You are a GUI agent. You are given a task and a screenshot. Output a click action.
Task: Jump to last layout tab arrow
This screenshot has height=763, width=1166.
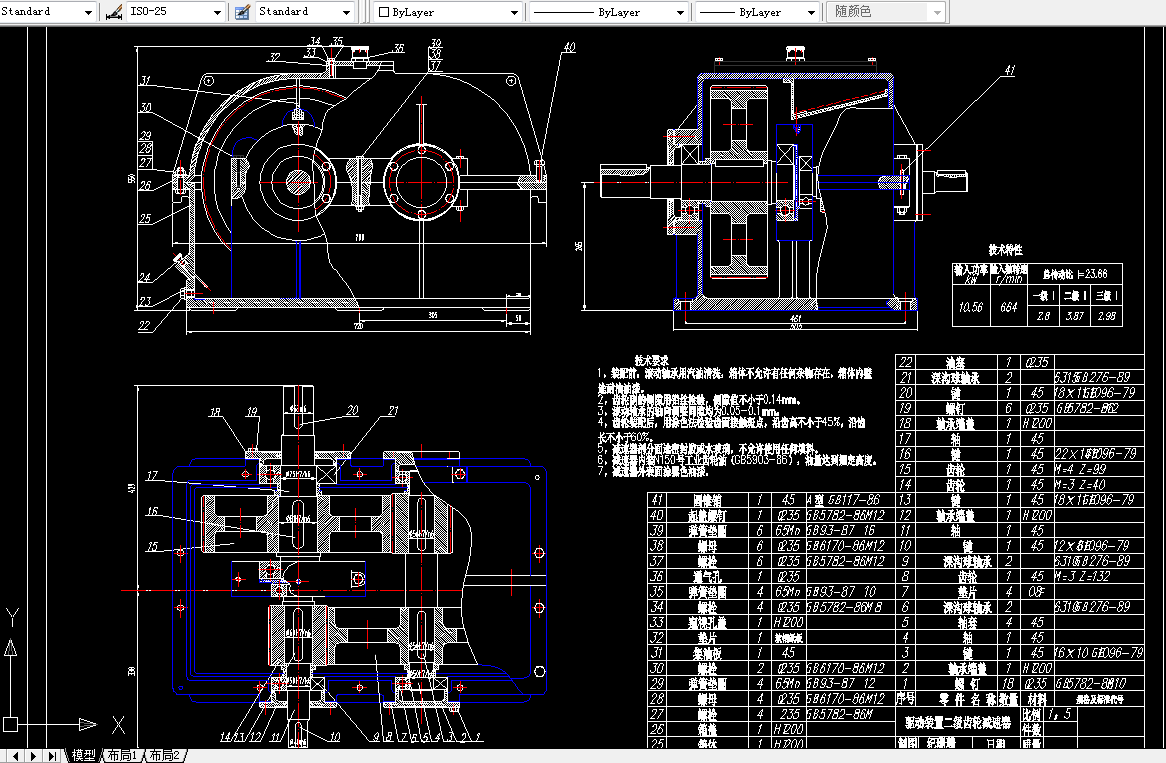point(52,756)
